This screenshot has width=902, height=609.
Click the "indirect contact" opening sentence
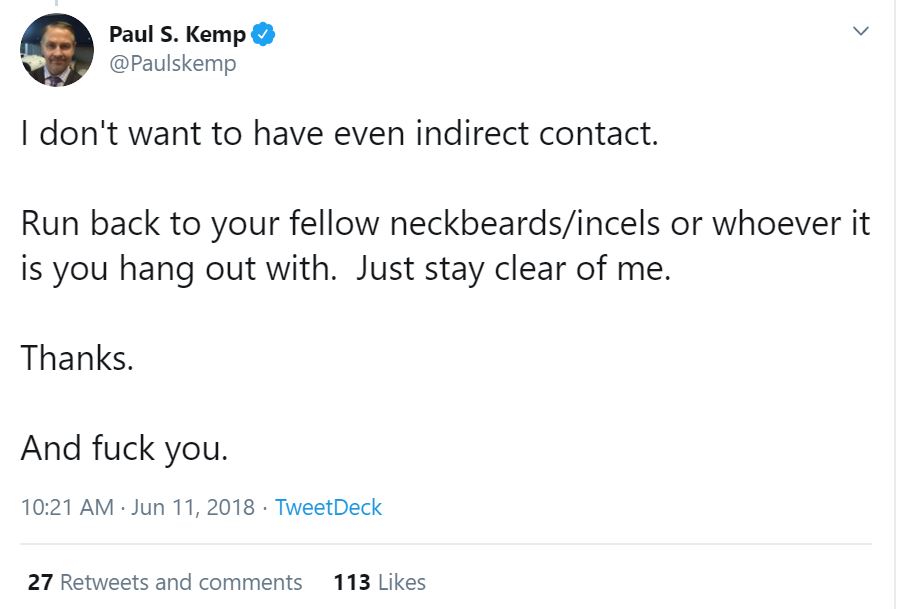pyautogui.click(x=340, y=133)
